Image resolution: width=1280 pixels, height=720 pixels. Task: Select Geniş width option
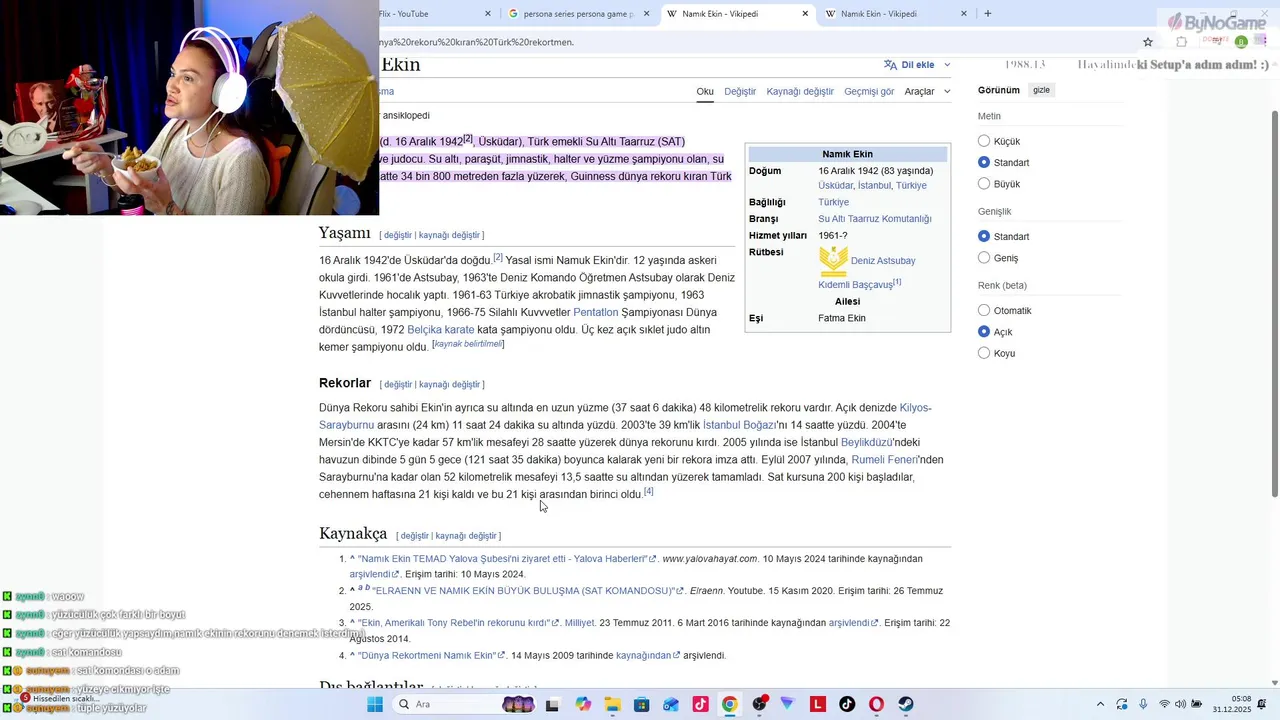pos(984,258)
